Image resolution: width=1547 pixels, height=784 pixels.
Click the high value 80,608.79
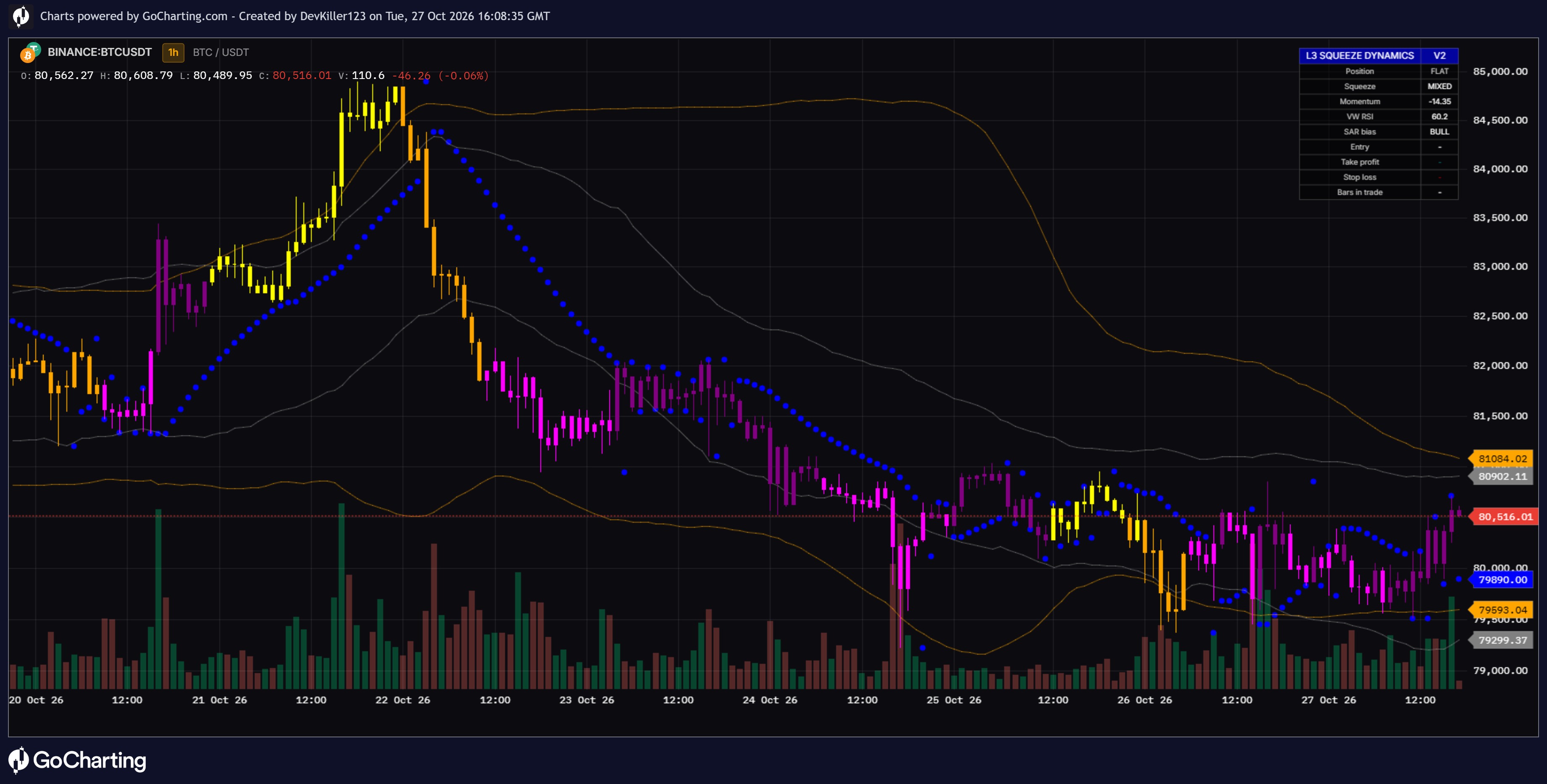143,75
